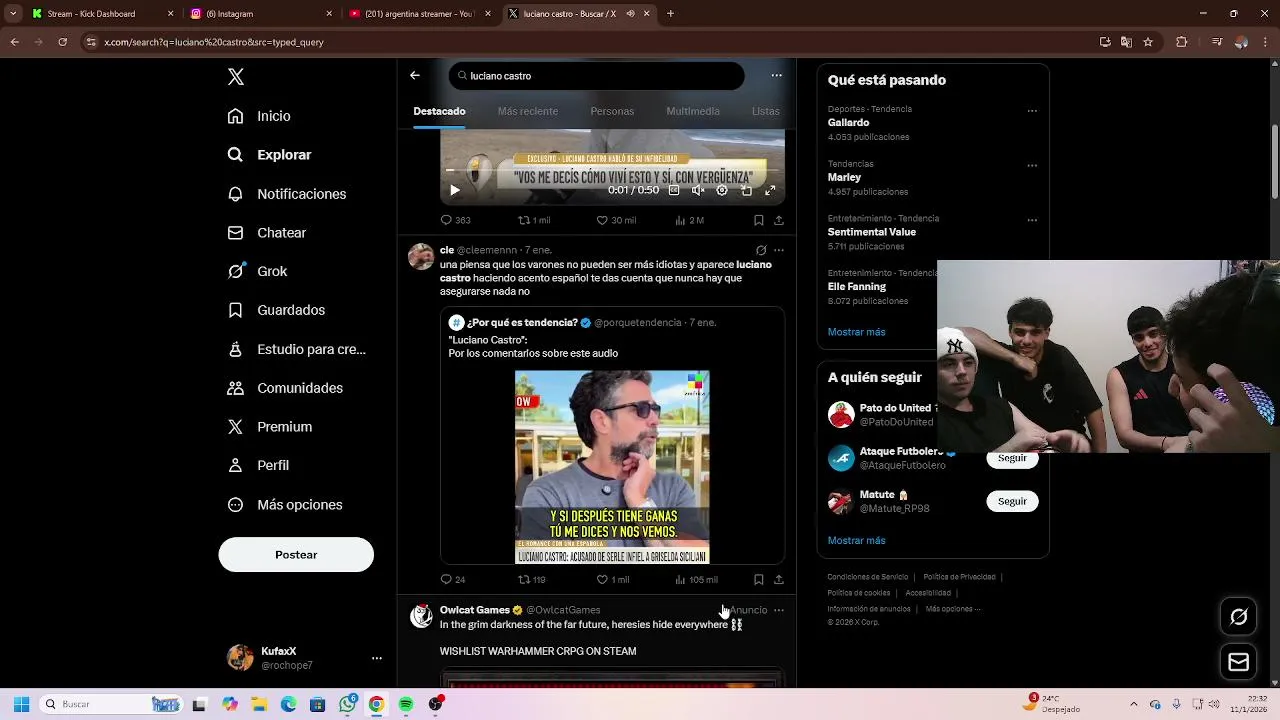Click the back arrow beside search box
The image size is (1280, 720).
(x=415, y=75)
